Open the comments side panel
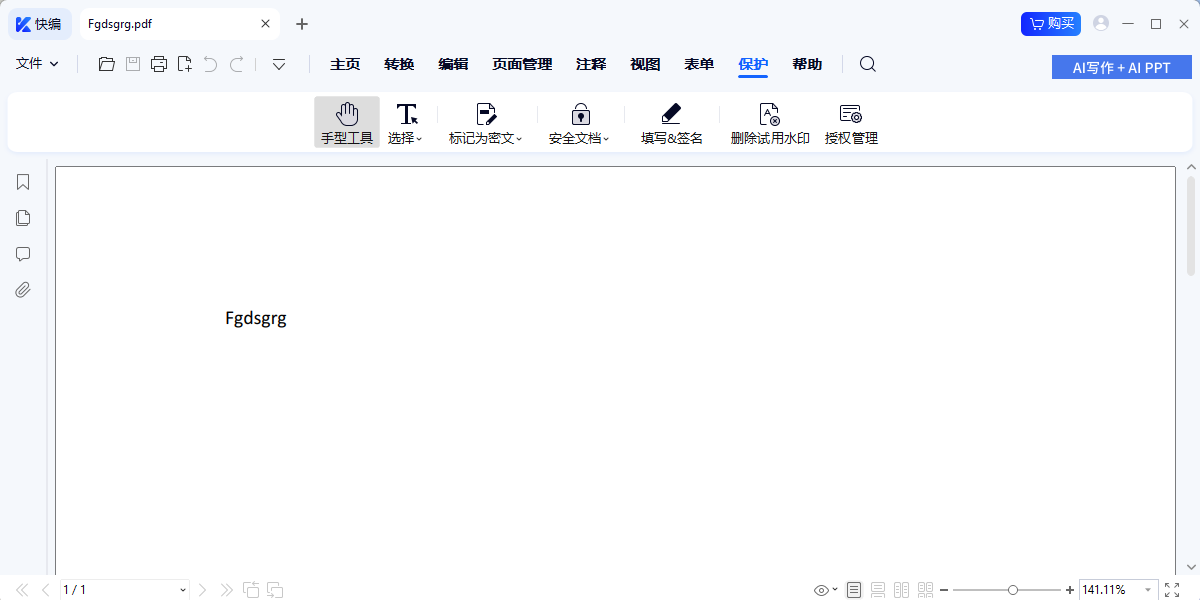This screenshot has width=1200, height=600. tap(23, 254)
